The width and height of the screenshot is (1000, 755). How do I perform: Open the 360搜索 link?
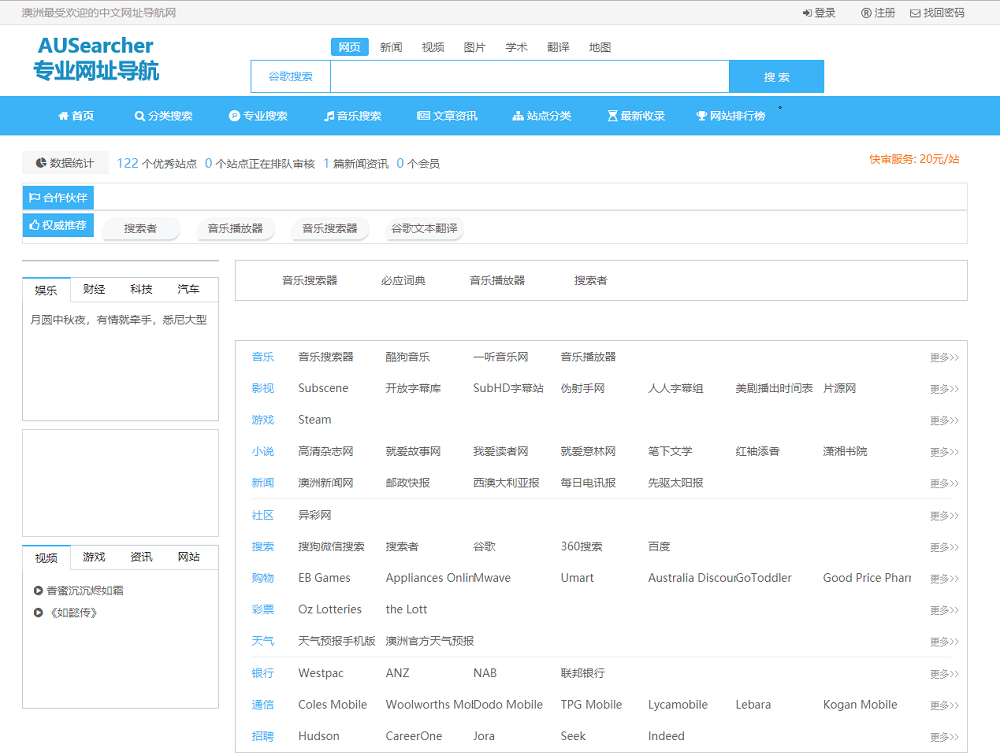(x=581, y=546)
